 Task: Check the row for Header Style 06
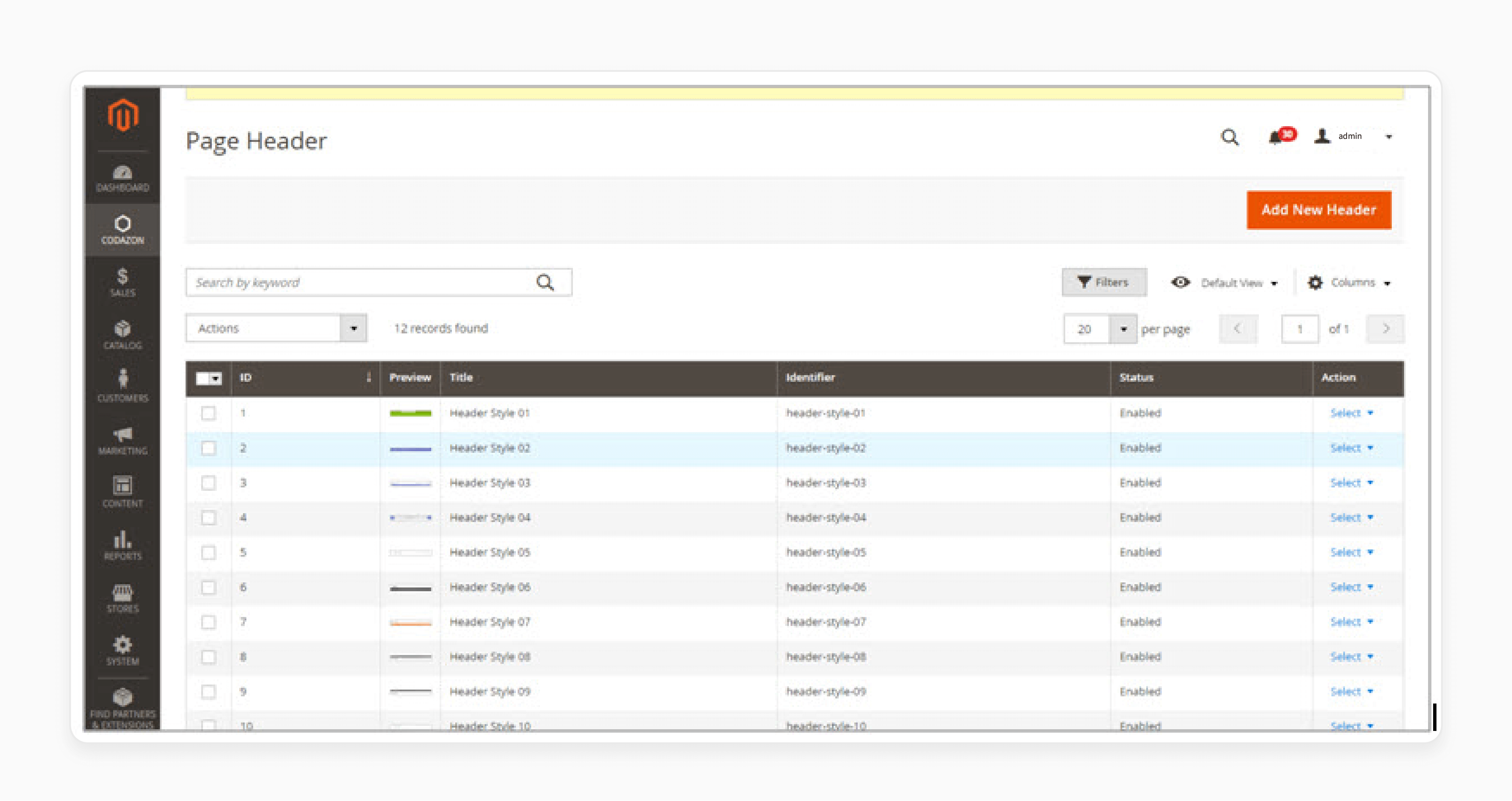pyautogui.click(x=208, y=588)
